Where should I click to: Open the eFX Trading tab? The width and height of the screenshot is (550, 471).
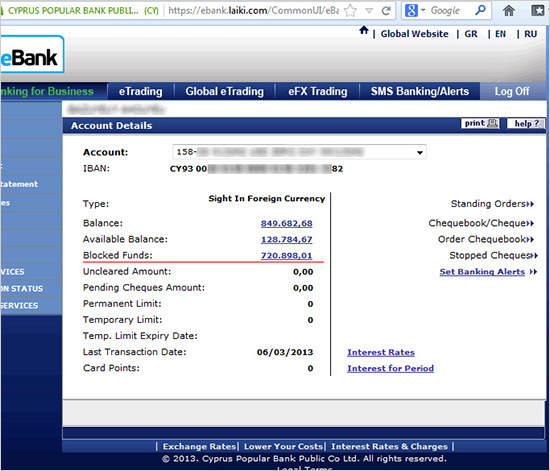coord(318,91)
